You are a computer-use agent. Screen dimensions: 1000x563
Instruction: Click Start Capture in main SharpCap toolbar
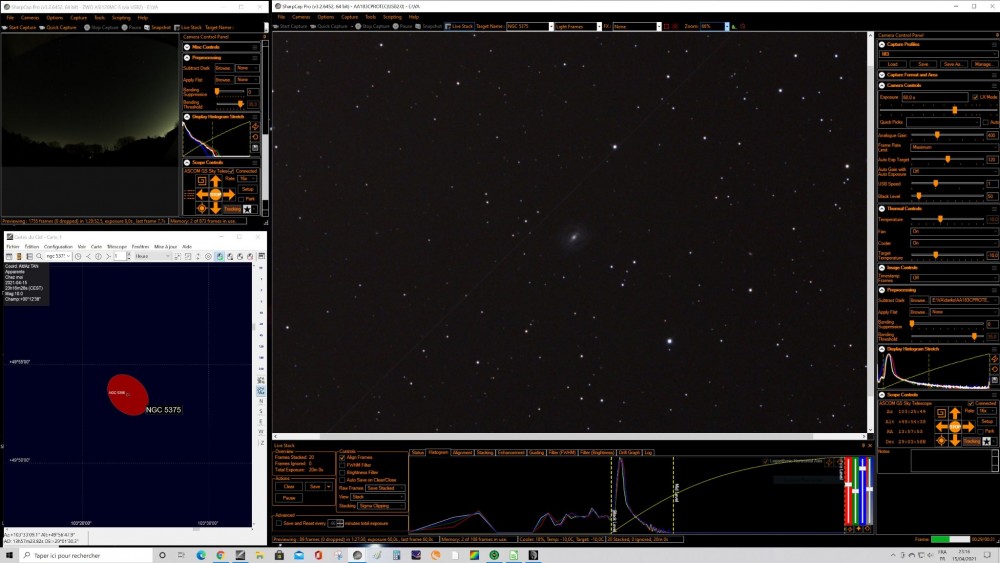(291, 26)
